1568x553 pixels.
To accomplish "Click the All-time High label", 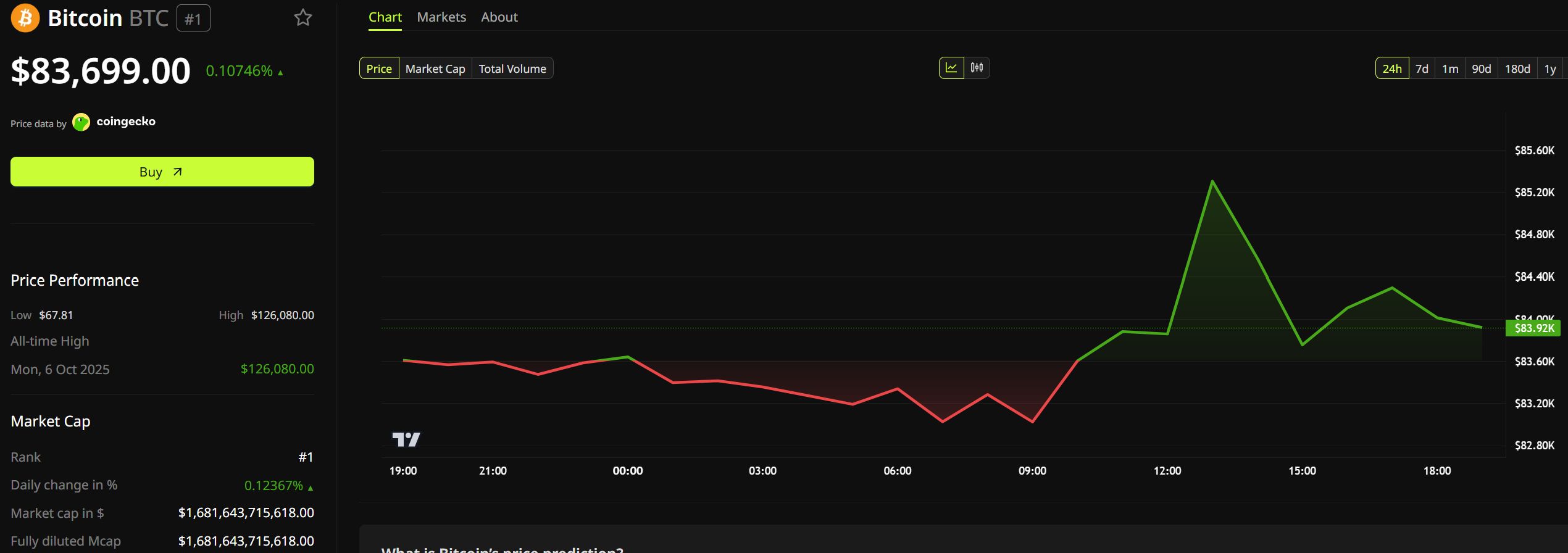I will click(50, 341).
